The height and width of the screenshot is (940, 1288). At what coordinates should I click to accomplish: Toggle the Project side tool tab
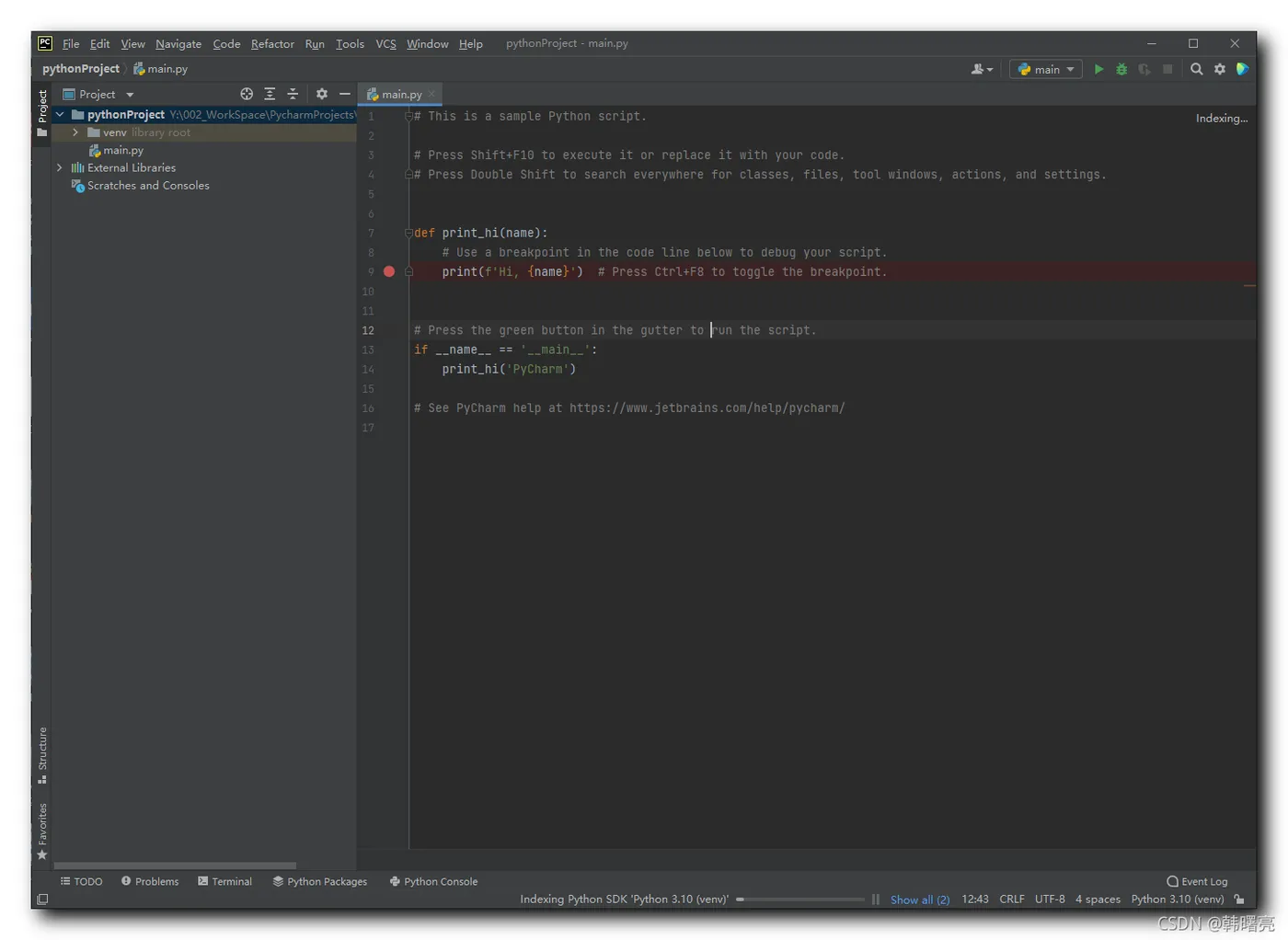pos(41,113)
